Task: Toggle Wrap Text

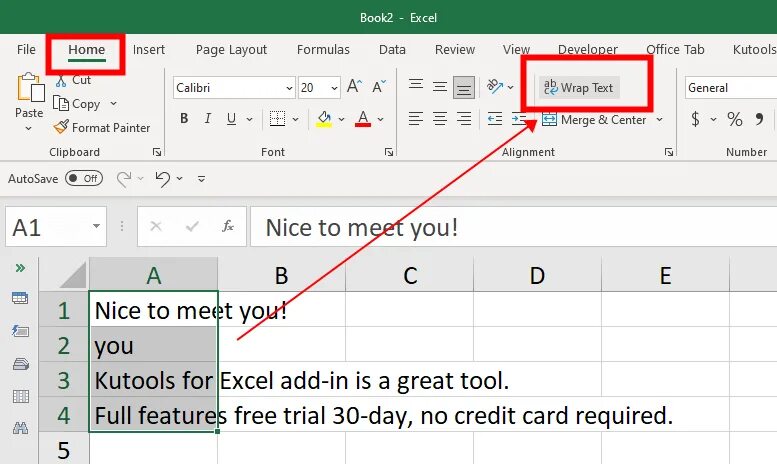Action: click(579, 88)
